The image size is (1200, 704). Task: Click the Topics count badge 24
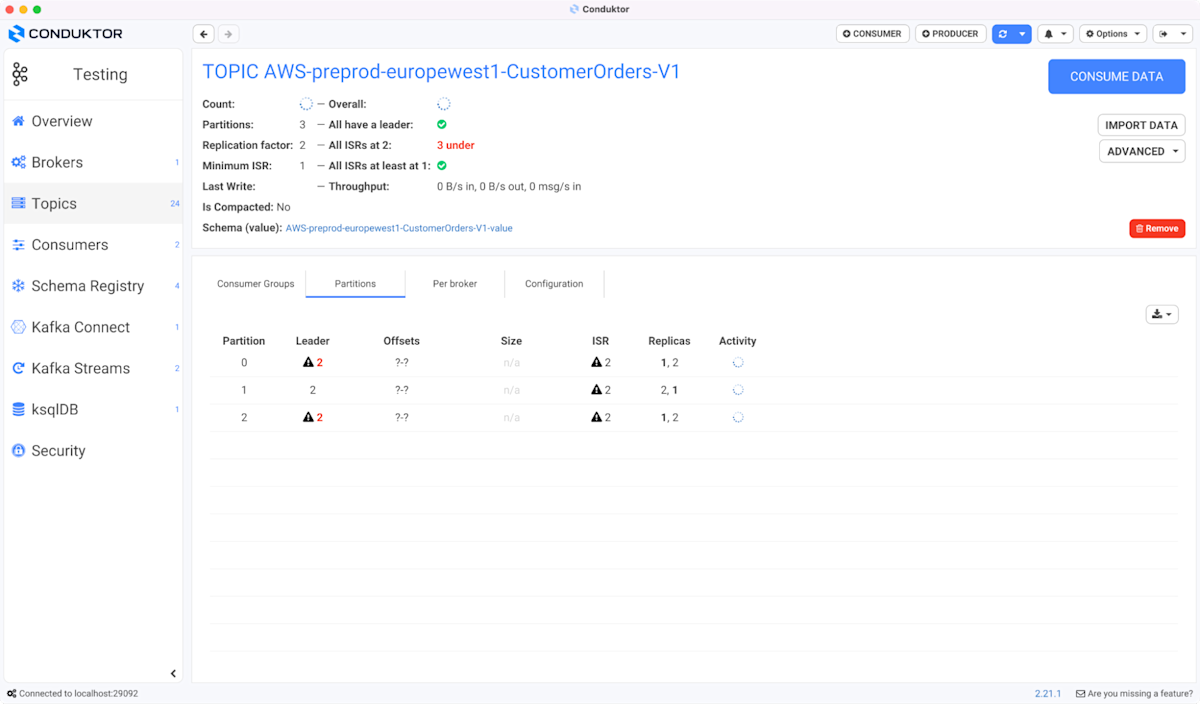tap(175, 204)
